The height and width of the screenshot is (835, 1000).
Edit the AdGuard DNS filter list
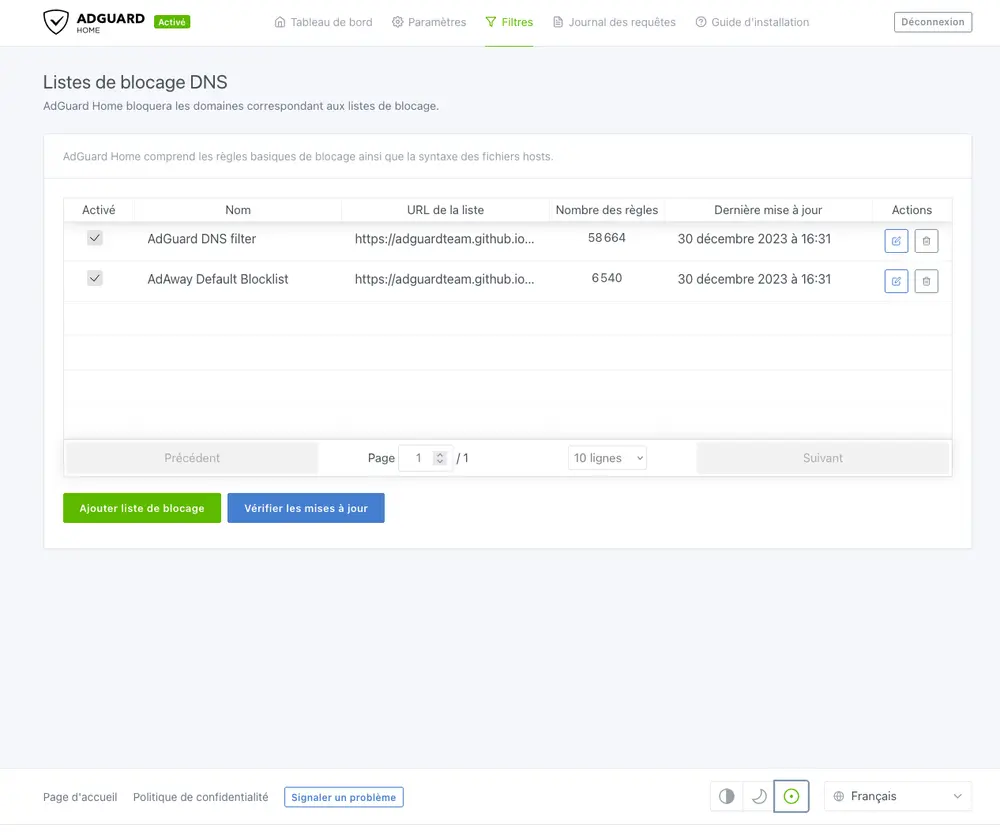tap(895, 241)
